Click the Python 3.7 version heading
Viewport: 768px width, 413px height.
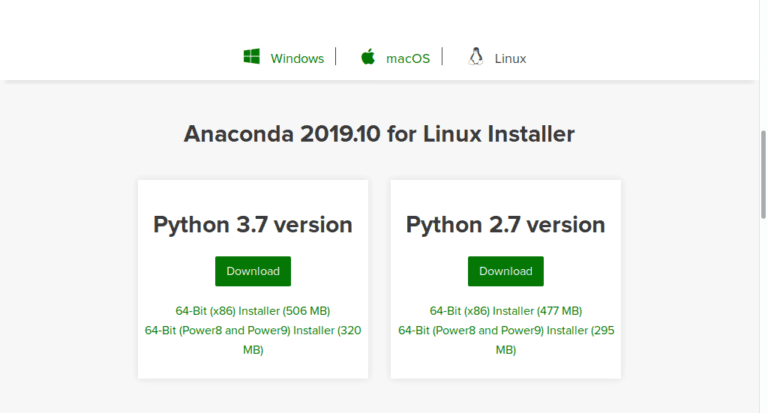point(253,225)
